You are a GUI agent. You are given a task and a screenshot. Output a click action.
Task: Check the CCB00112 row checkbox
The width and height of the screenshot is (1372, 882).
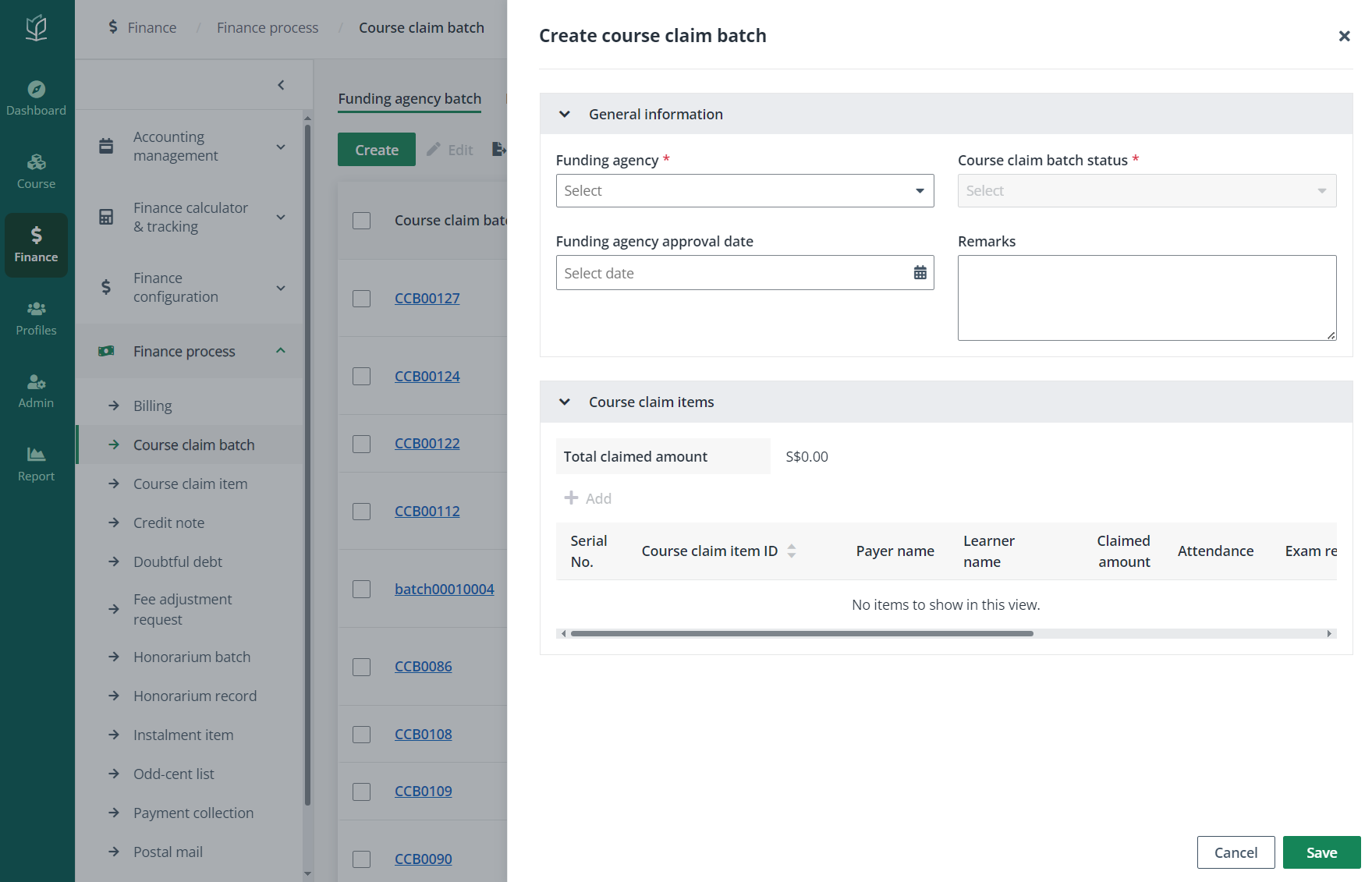(x=362, y=512)
